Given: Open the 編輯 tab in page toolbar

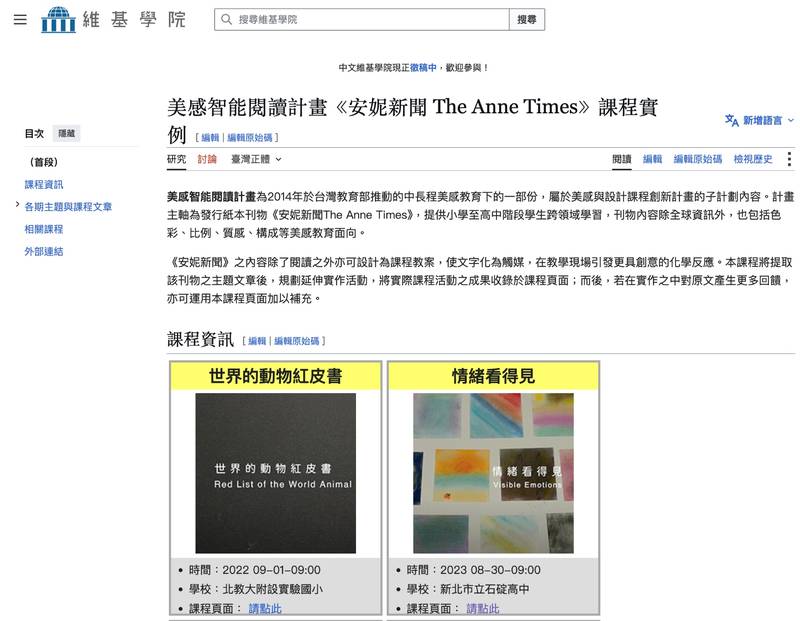Looking at the screenshot, I should [x=652, y=159].
